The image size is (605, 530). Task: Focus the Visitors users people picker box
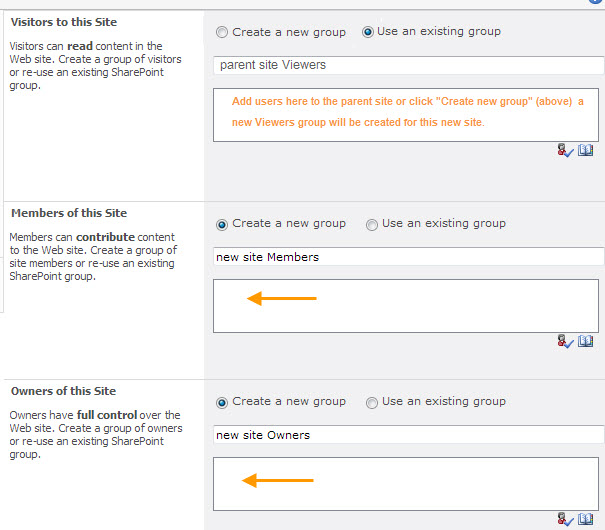[x=408, y=114]
